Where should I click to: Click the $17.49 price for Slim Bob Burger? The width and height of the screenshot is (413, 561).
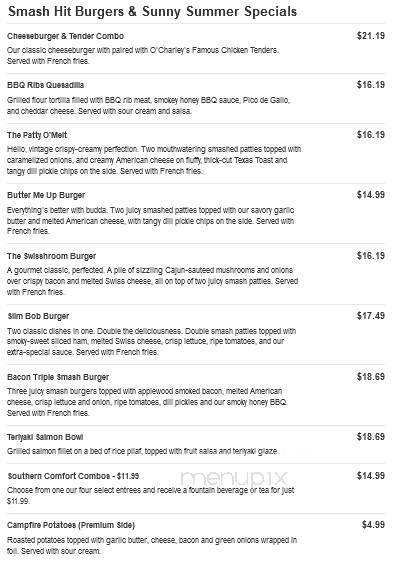(370, 316)
